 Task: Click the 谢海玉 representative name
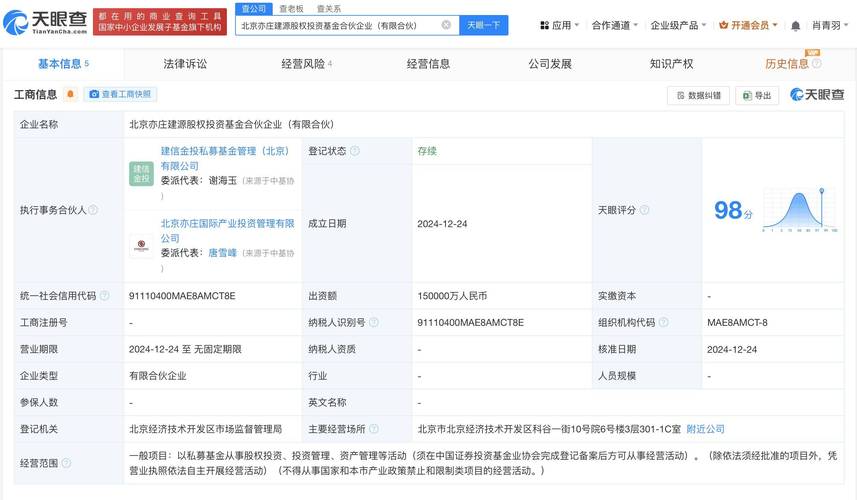pos(222,180)
